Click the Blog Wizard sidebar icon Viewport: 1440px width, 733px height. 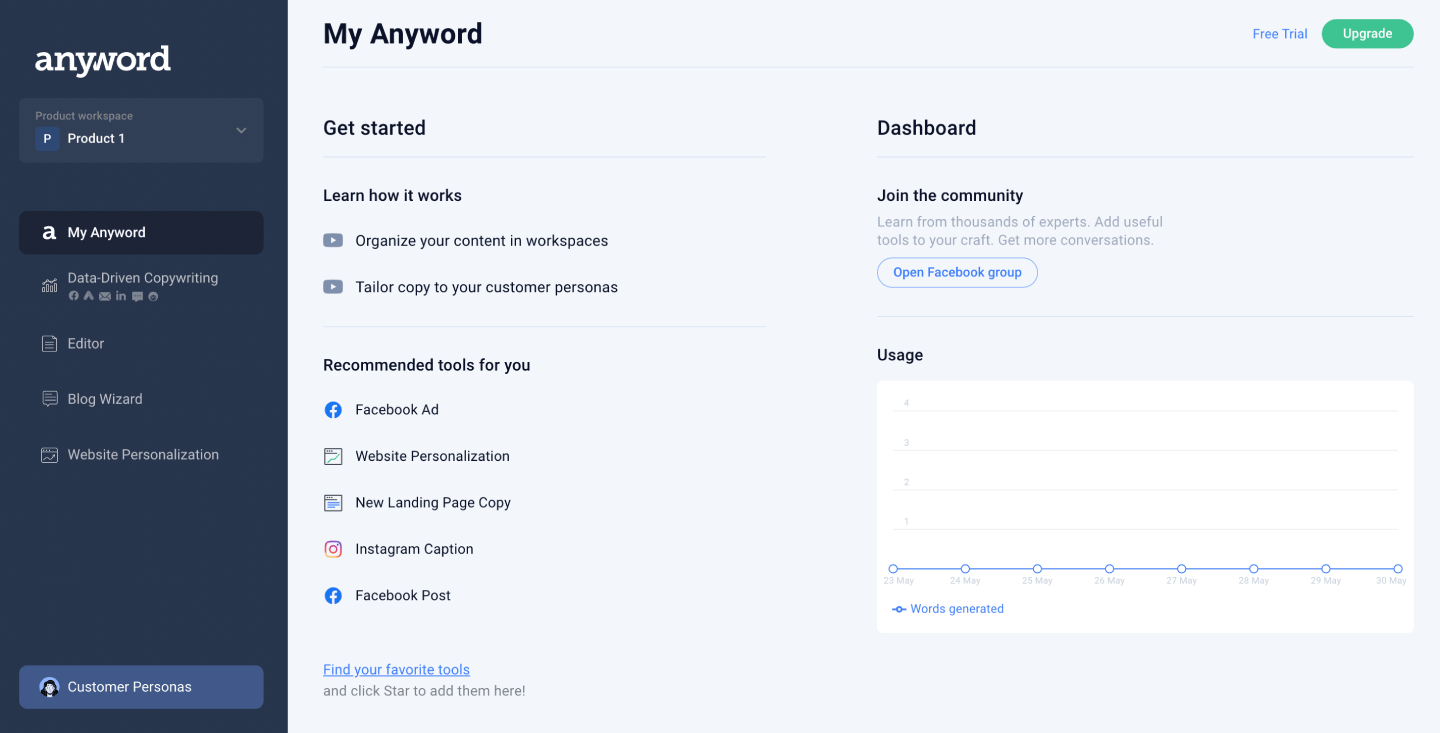tap(49, 399)
